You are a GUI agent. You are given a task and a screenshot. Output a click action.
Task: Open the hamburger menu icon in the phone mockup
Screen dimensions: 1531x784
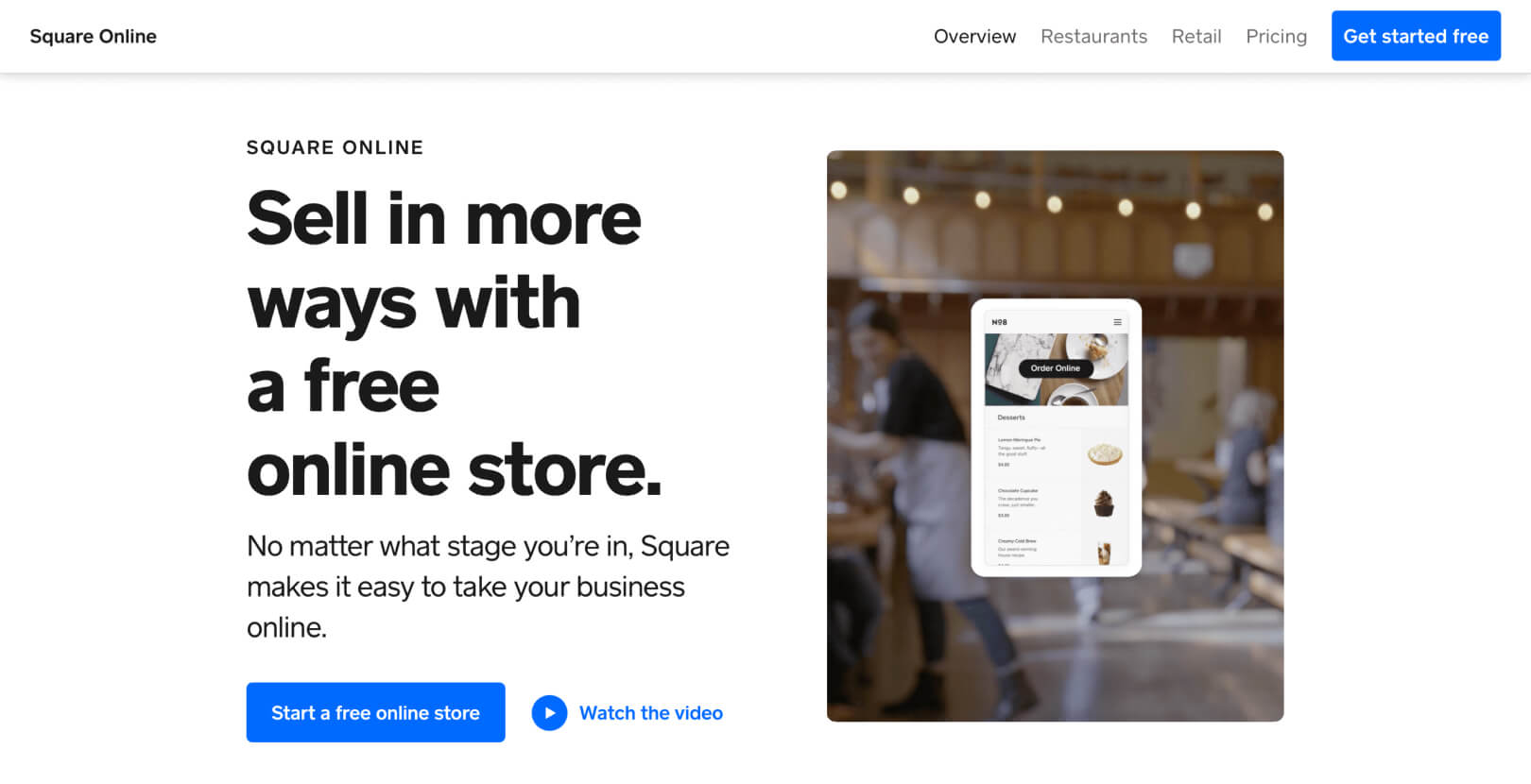click(x=1117, y=322)
